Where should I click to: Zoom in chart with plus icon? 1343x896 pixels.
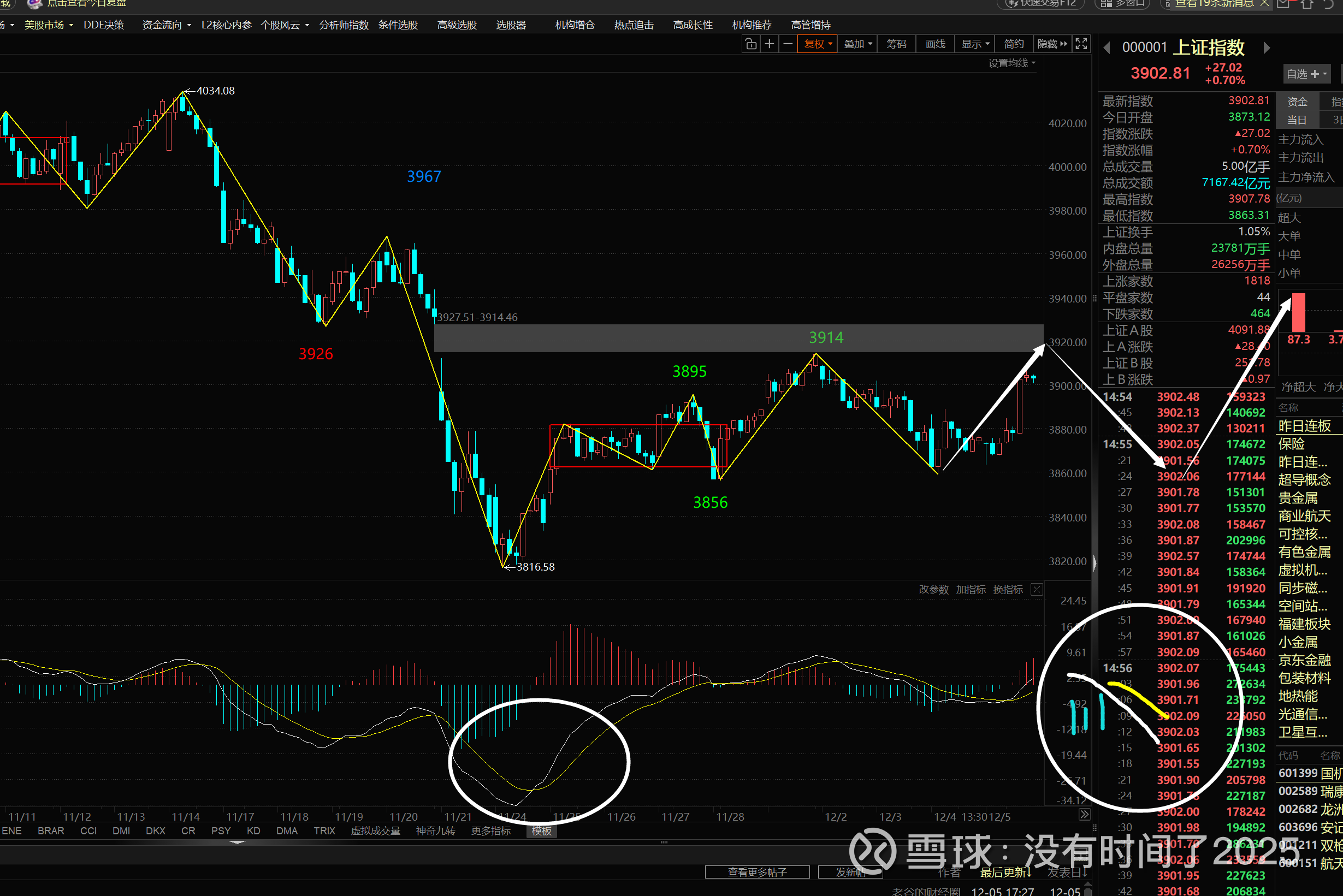(x=769, y=44)
